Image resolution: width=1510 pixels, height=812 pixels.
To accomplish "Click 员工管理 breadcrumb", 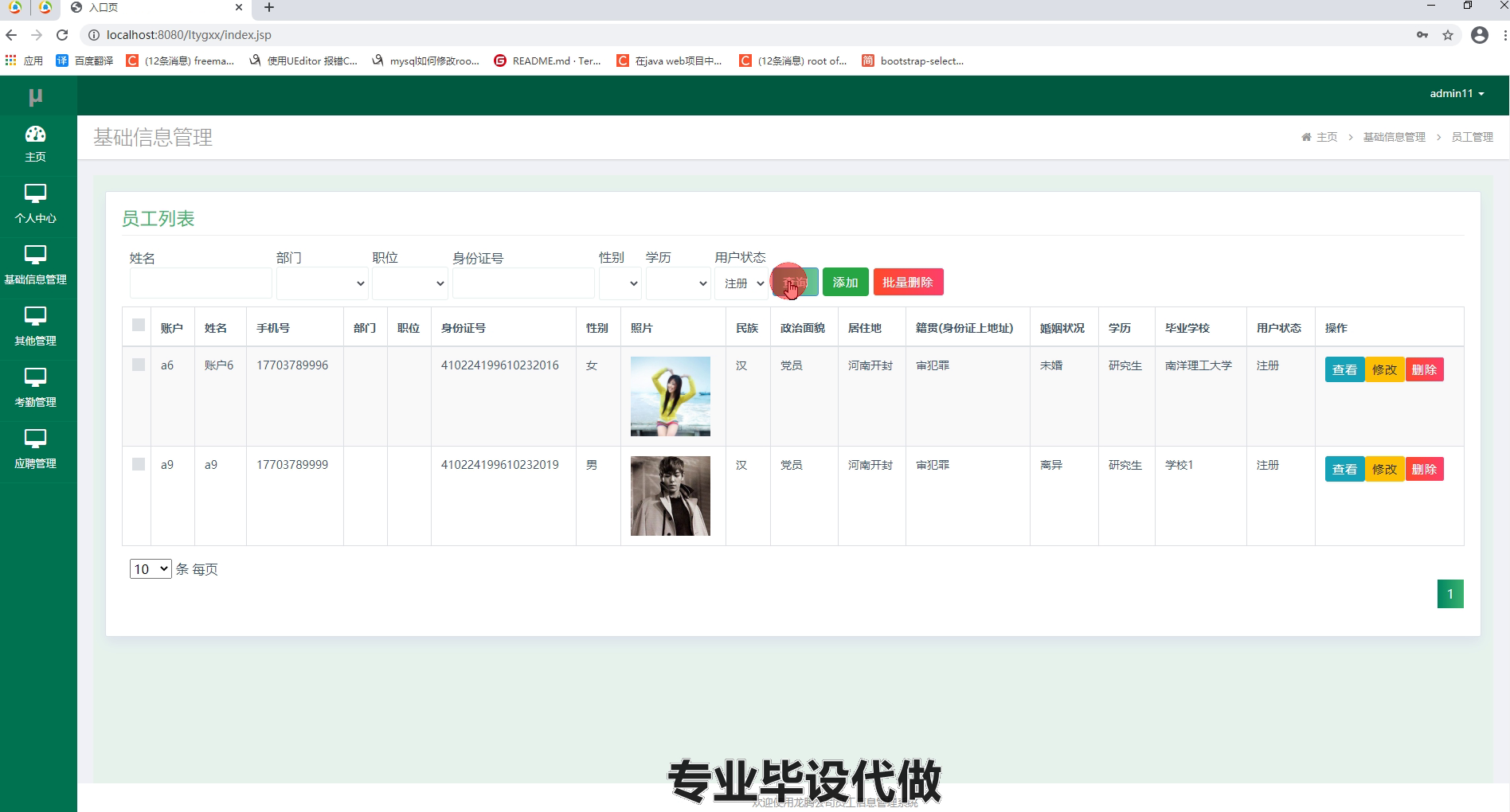I will 1472,137.
